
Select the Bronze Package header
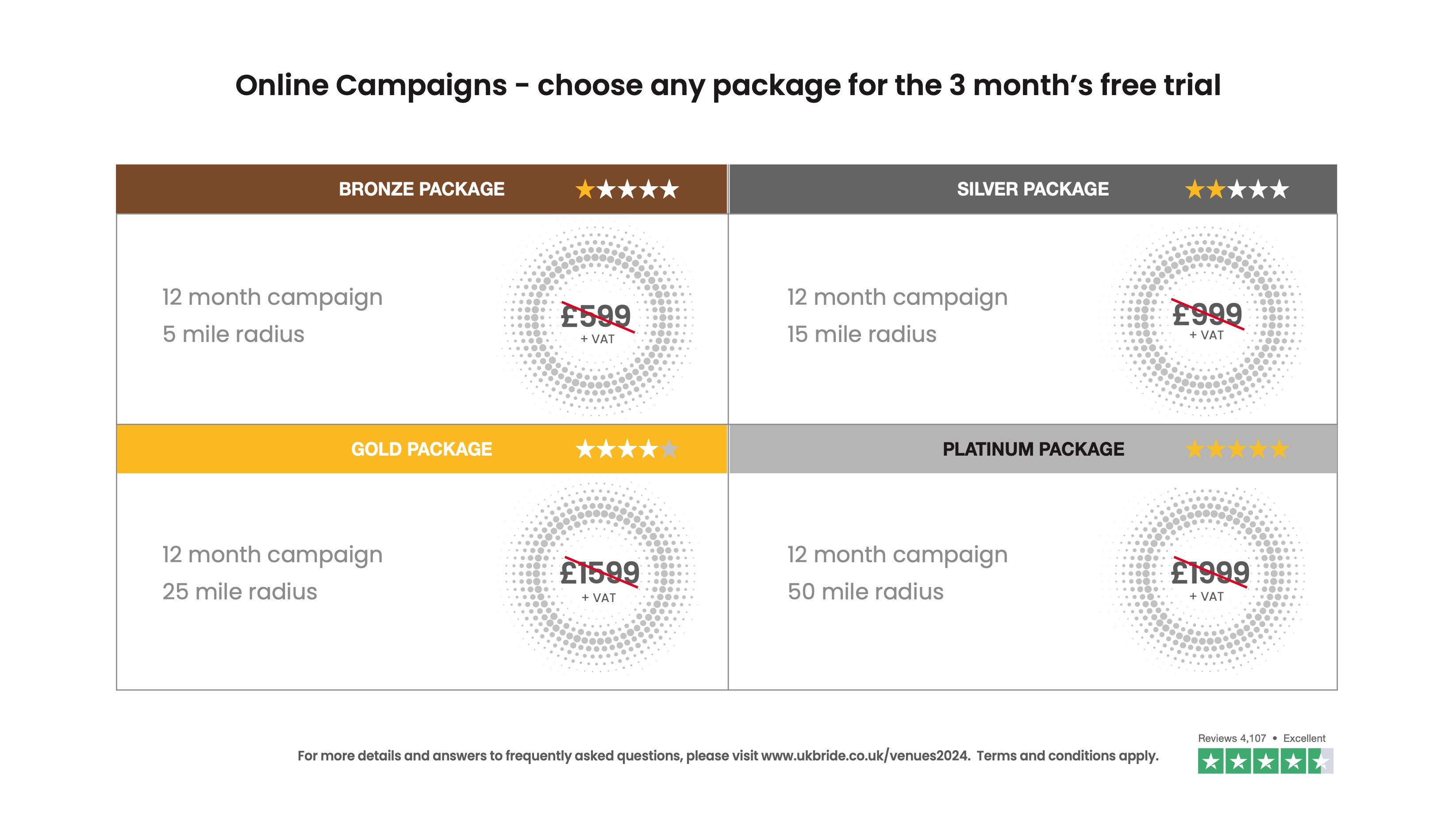[x=421, y=189]
